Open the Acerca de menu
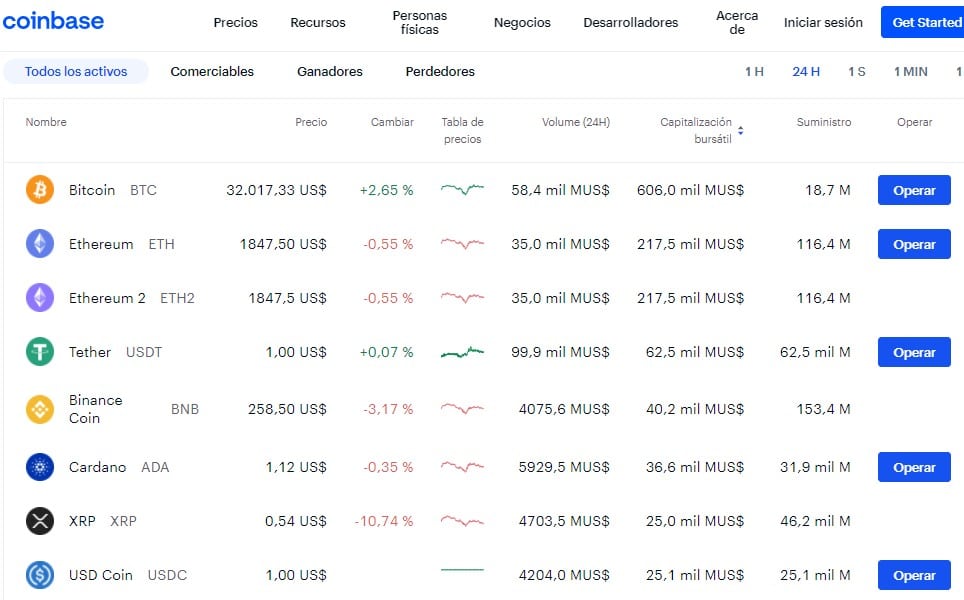The image size is (964, 600). point(737,23)
